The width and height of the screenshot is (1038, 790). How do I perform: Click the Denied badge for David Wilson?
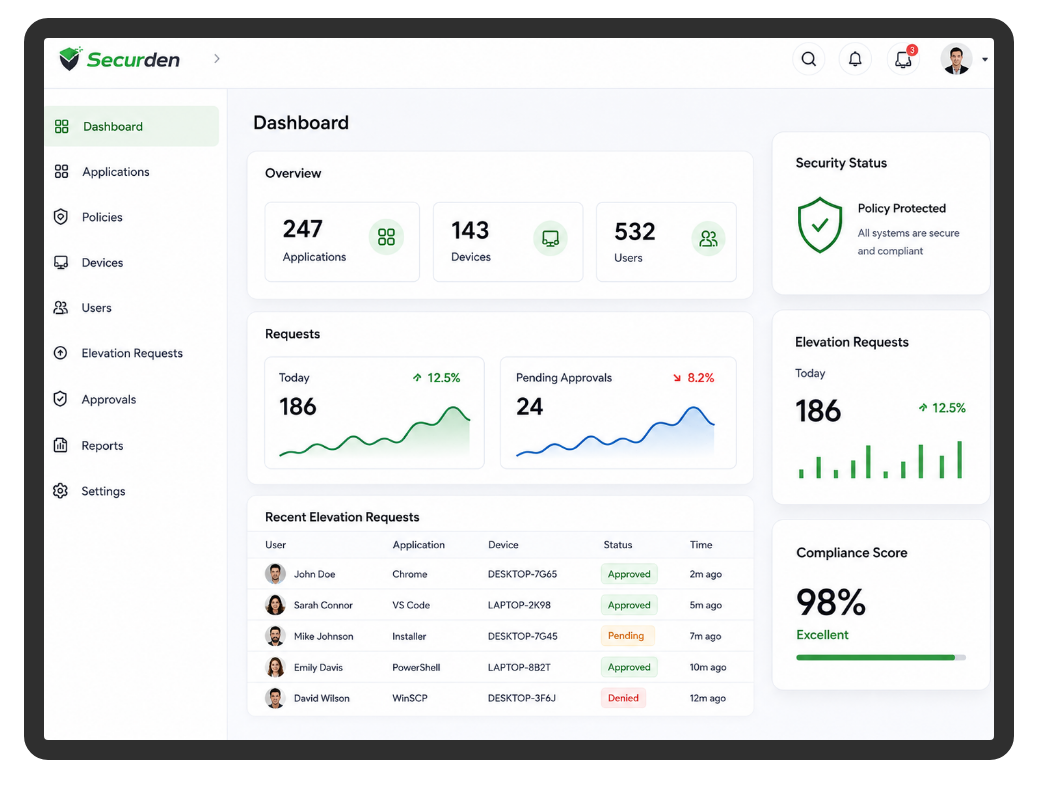click(623, 698)
